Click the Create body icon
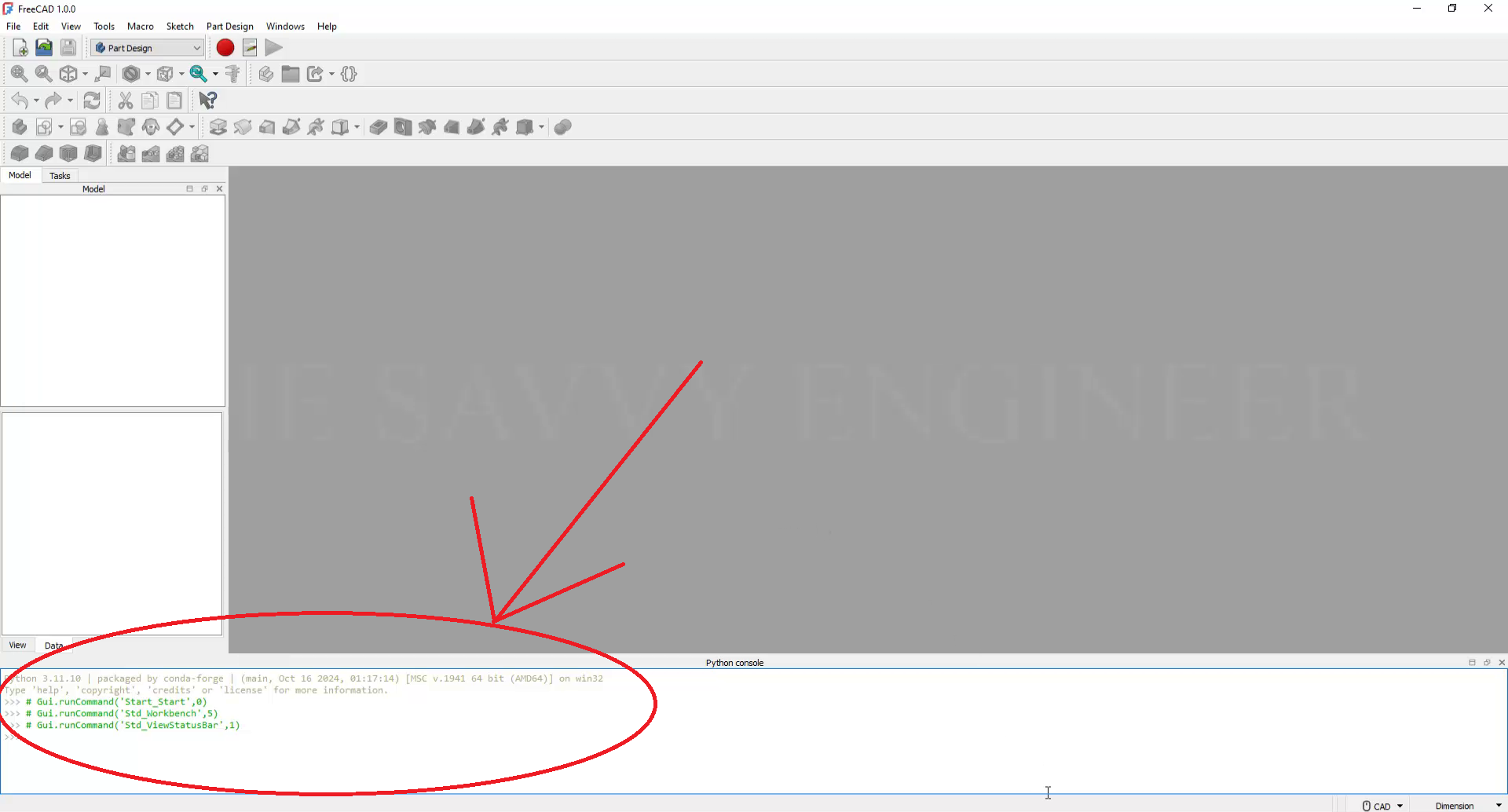 19,127
